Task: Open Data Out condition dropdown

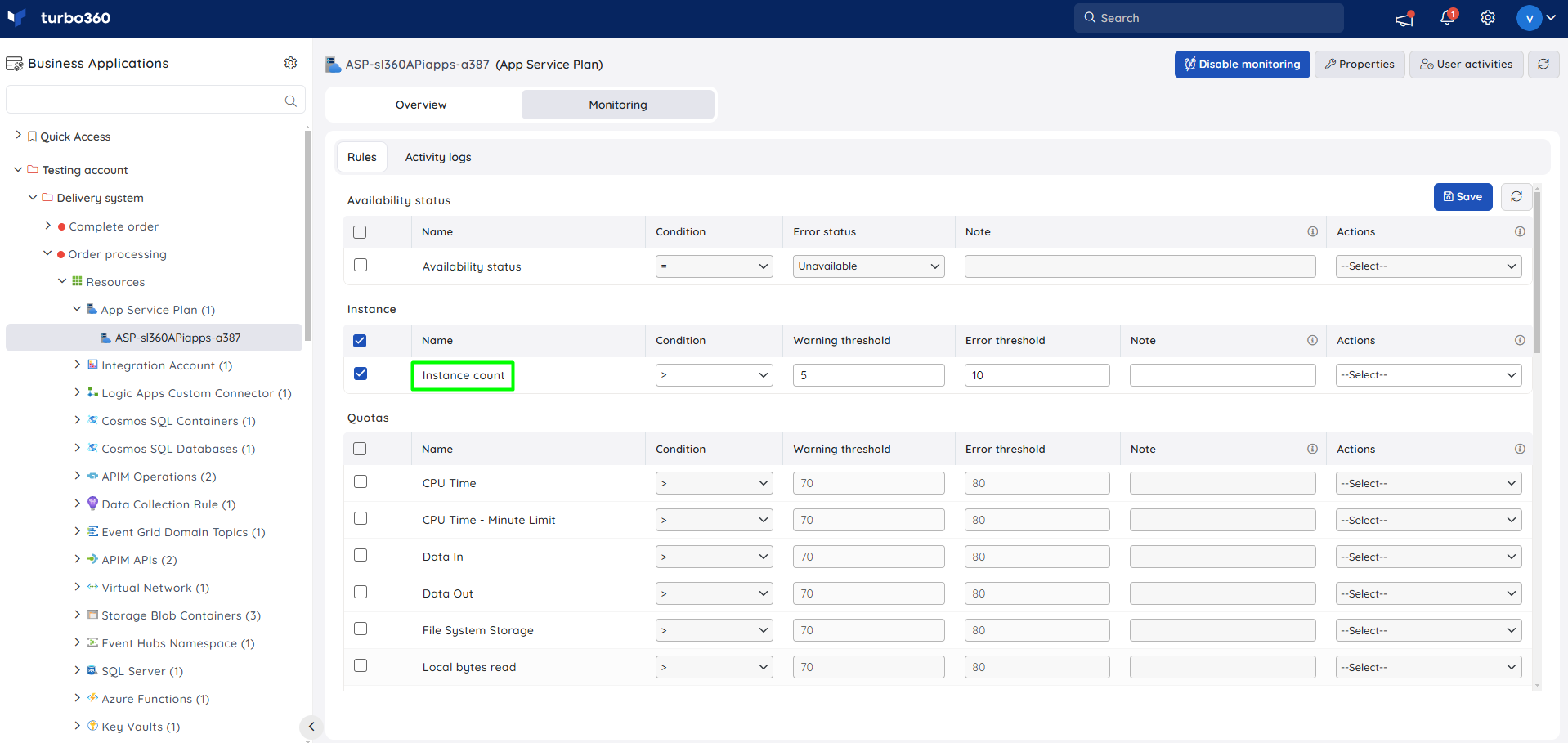Action: (x=715, y=594)
